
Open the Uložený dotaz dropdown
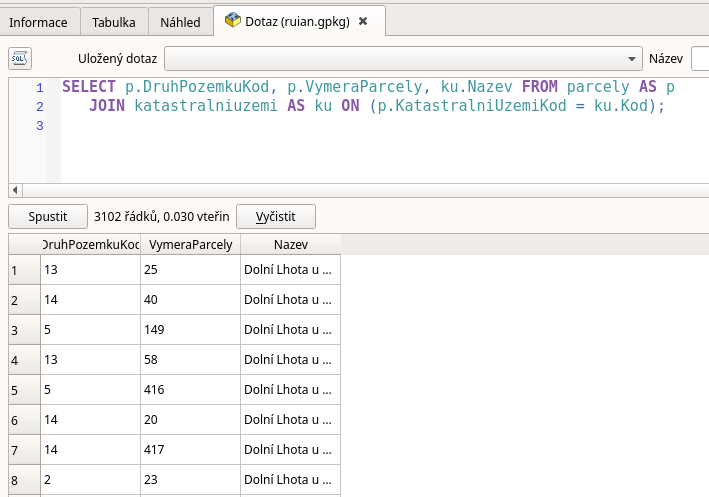click(403, 59)
